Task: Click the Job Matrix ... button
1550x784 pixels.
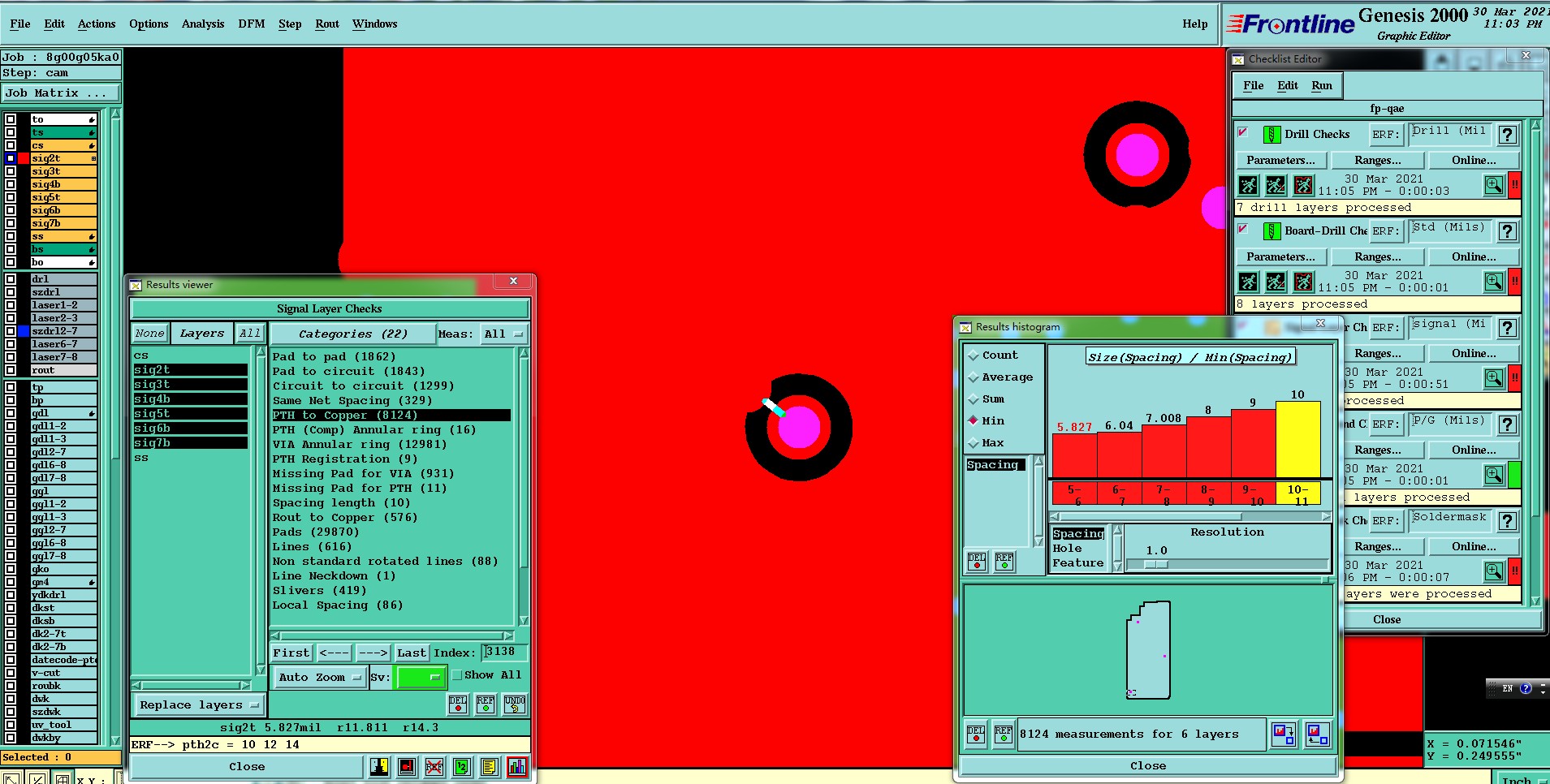Action: pos(61,93)
